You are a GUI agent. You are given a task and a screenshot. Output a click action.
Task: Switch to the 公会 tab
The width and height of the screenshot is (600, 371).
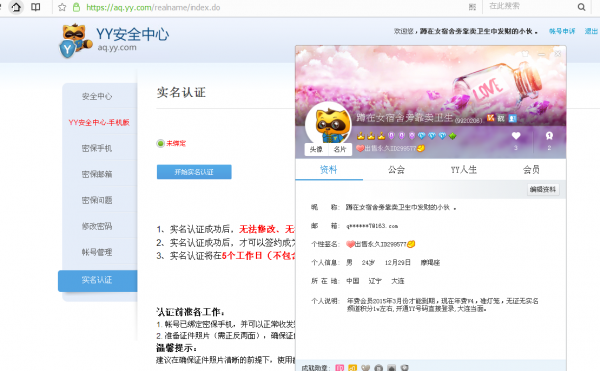point(396,169)
